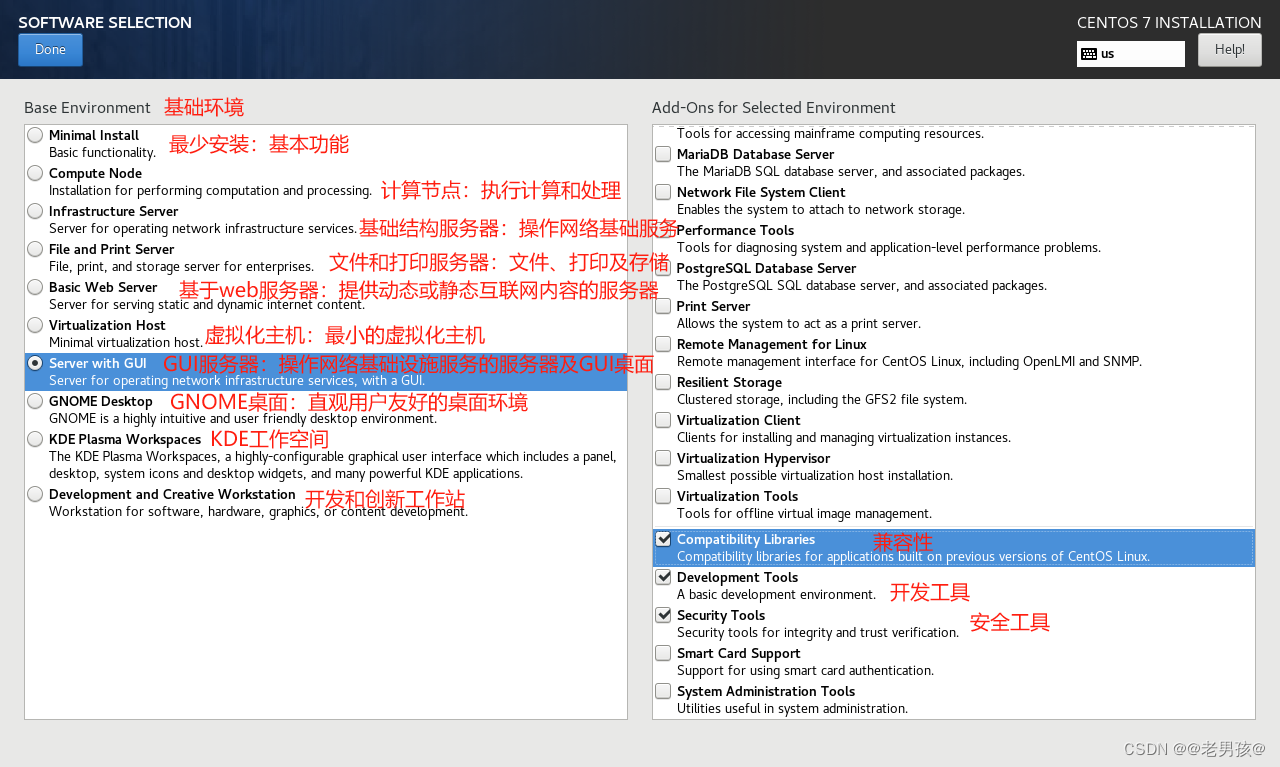The width and height of the screenshot is (1280, 767).
Task: Check Remote Management for Linux
Action: 663,344
